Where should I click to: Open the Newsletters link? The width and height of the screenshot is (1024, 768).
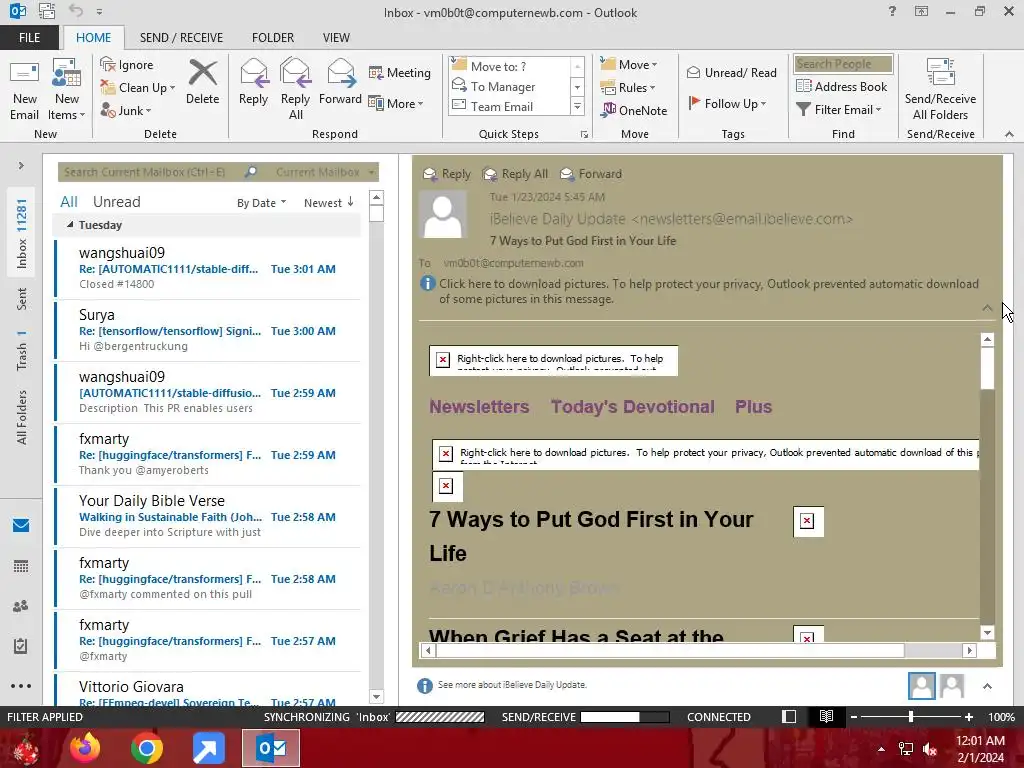click(x=479, y=406)
